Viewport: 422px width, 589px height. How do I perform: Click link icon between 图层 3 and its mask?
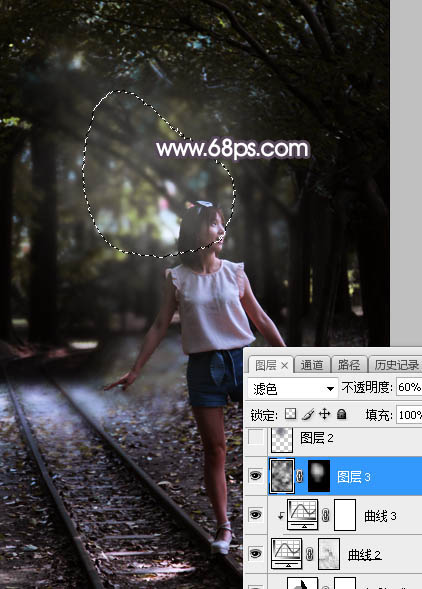point(300,476)
